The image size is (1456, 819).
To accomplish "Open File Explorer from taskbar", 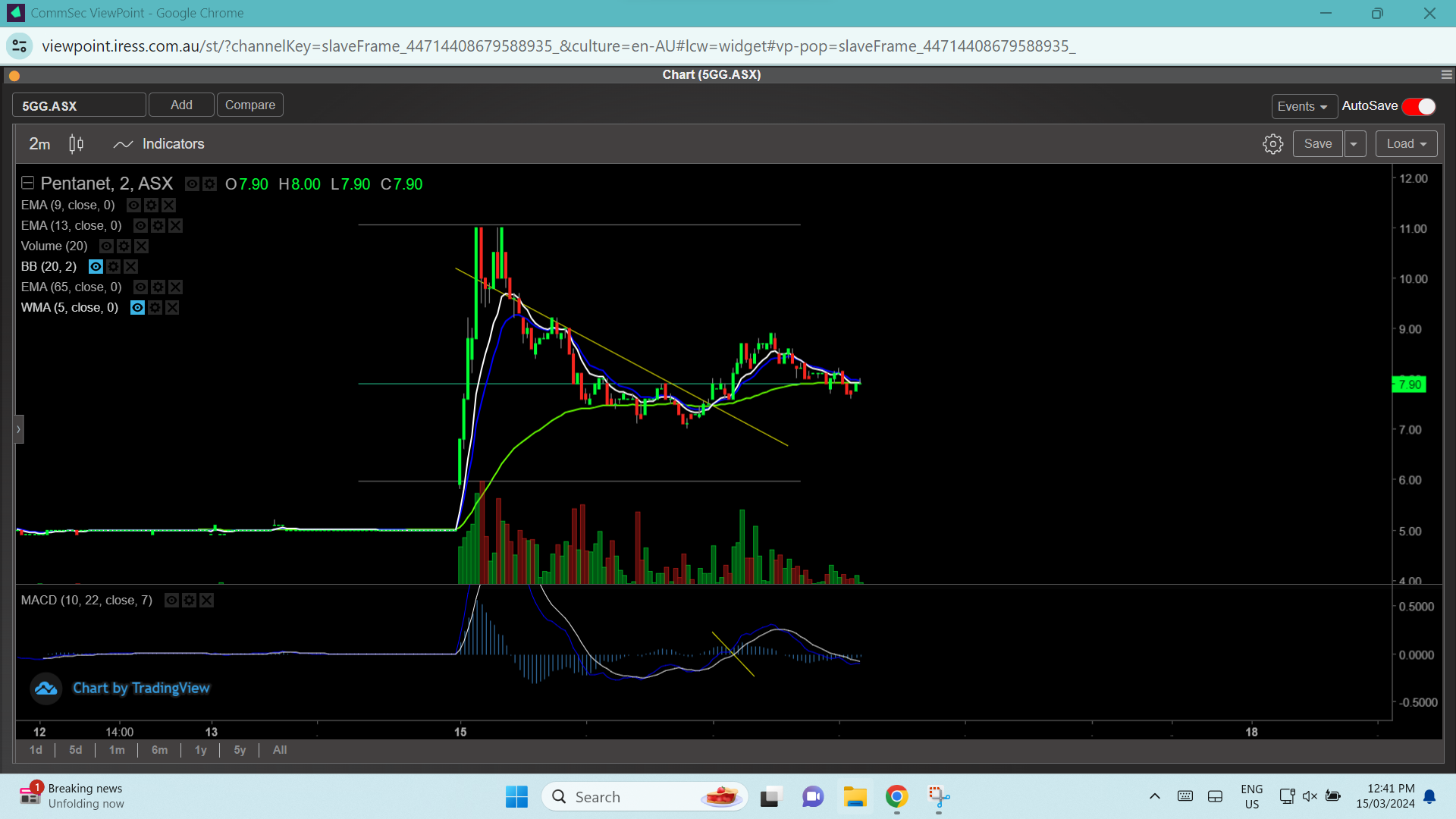I will click(855, 797).
